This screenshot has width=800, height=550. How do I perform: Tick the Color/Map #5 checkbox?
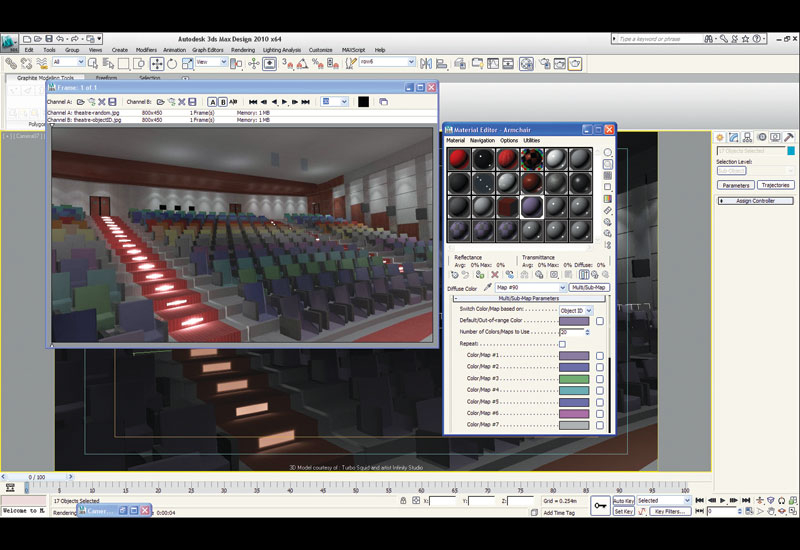click(x=600, y=402)
